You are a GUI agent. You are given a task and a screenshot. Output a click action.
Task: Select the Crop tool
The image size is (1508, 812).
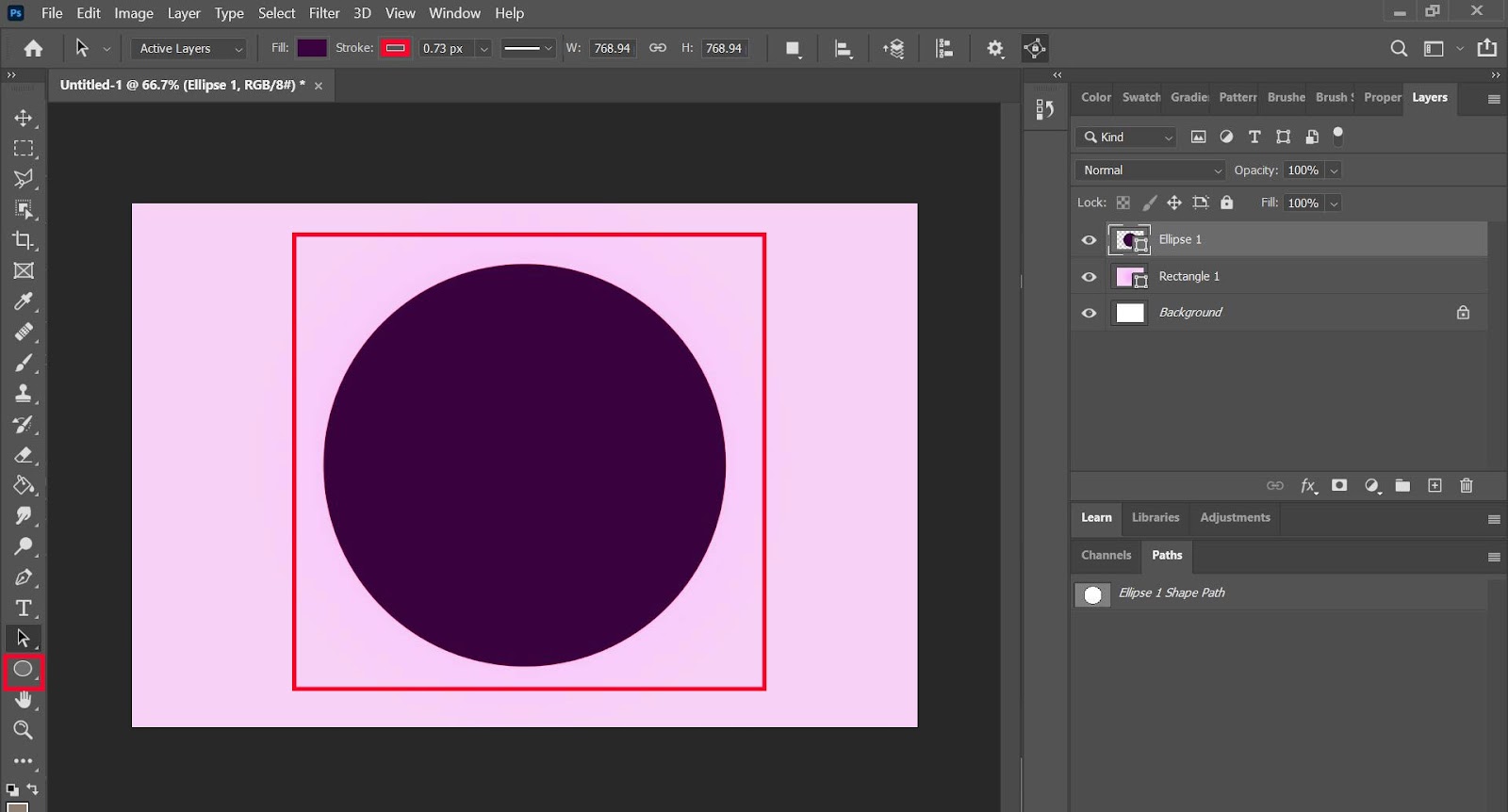tap(24, 240)
